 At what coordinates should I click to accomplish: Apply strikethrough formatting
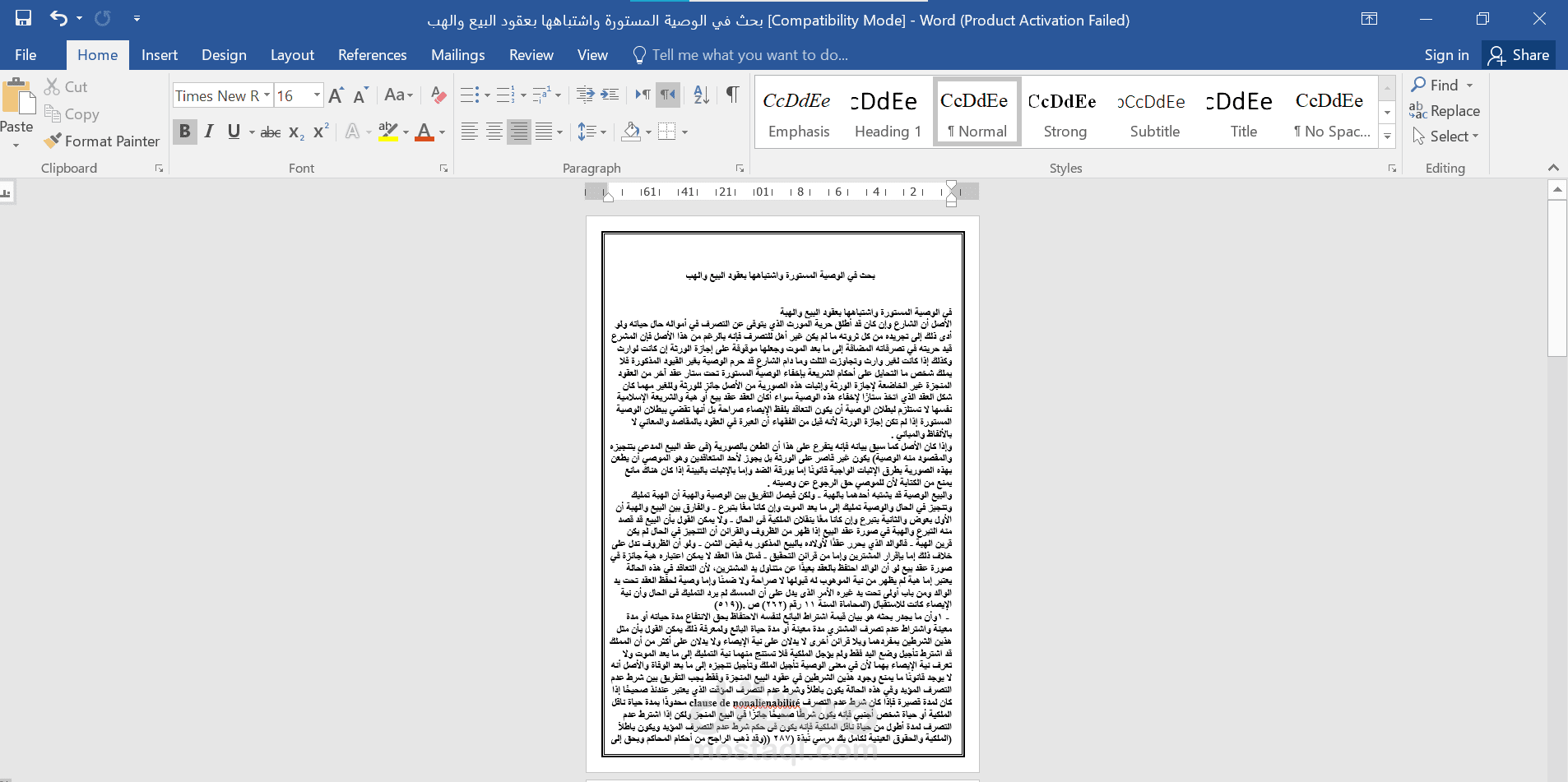[x=270, y=132]
